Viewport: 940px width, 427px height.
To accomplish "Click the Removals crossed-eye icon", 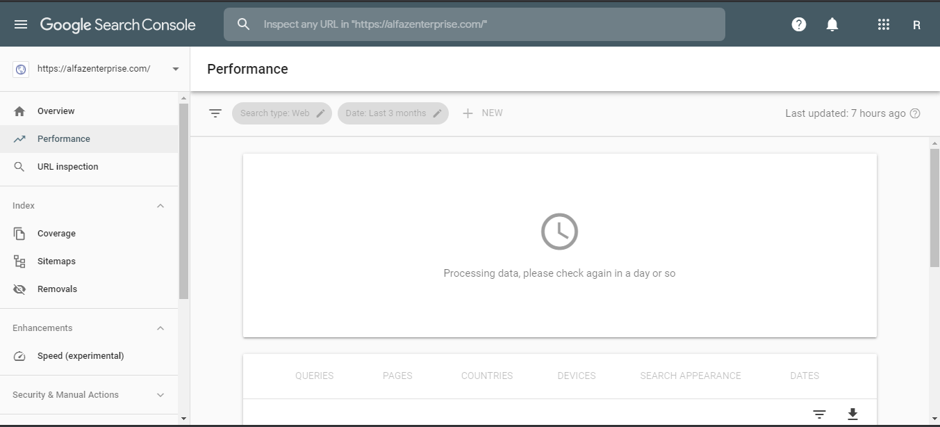I will (19, 289).
